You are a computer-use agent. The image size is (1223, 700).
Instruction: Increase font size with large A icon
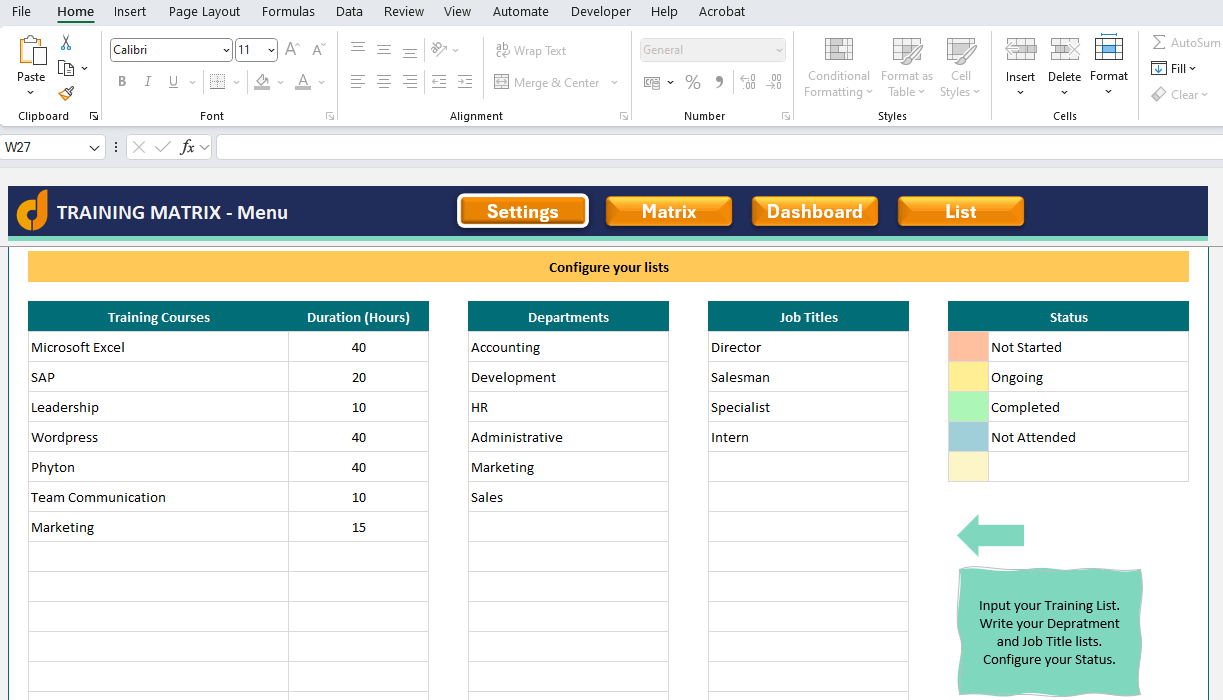click(x=292, y=49)
